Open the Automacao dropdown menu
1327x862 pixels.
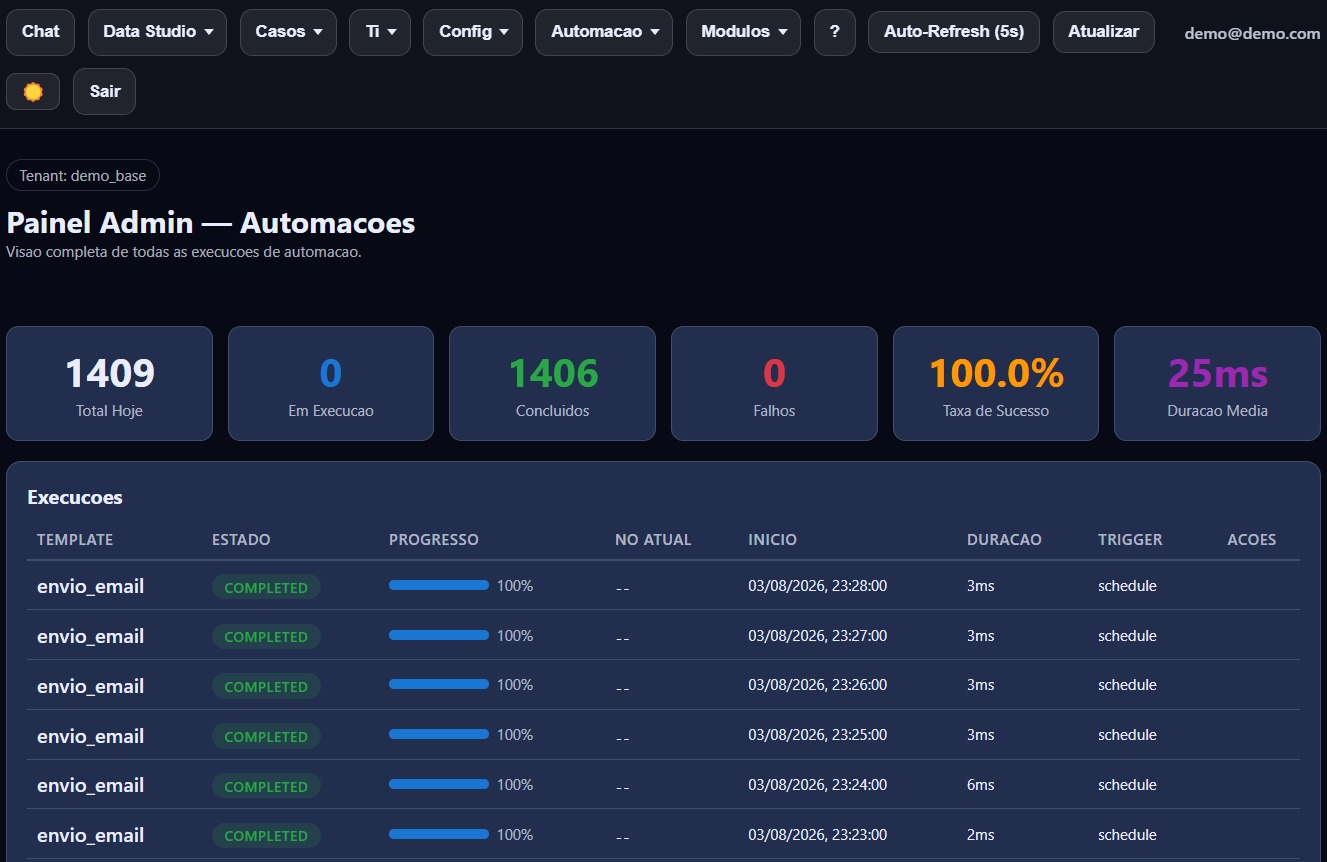tap(604, 32)
